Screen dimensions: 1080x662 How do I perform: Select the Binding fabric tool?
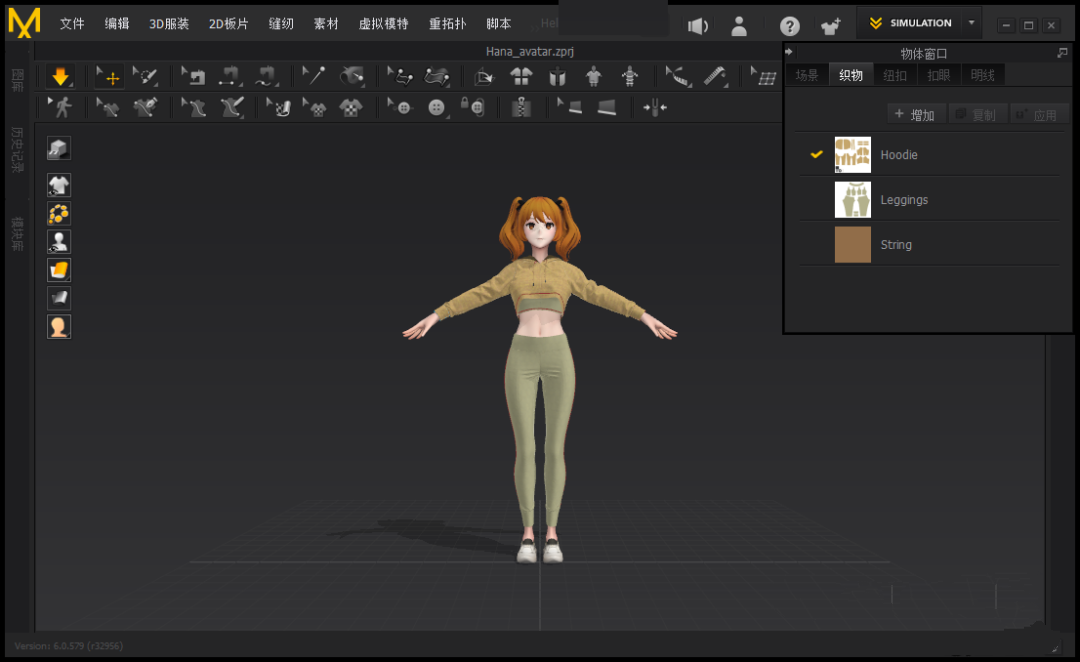tap(607, 107)
